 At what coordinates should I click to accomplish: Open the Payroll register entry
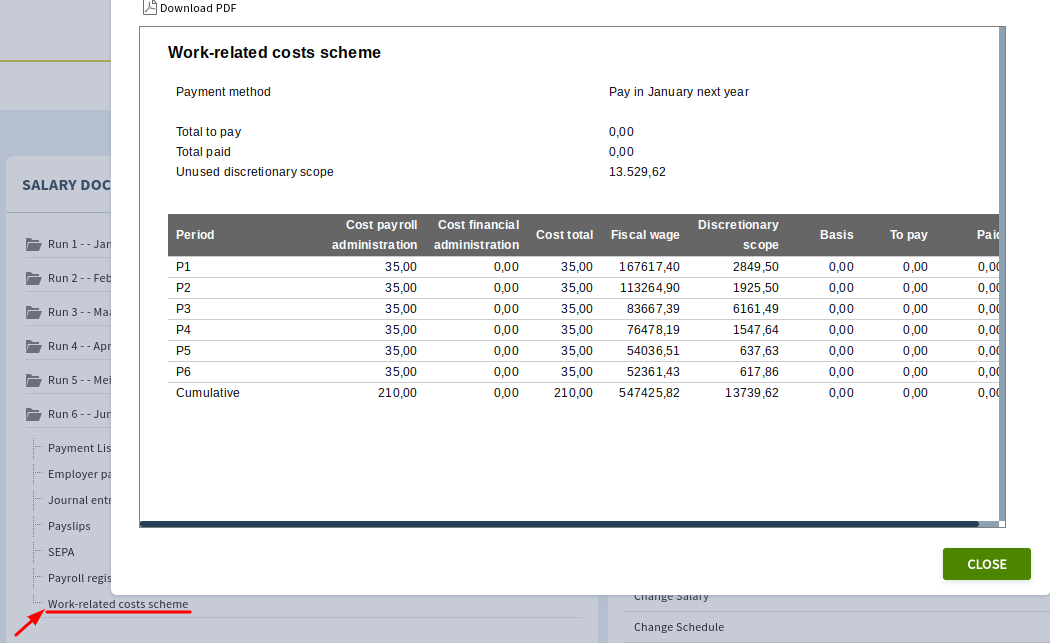click(x=79, y=578)
